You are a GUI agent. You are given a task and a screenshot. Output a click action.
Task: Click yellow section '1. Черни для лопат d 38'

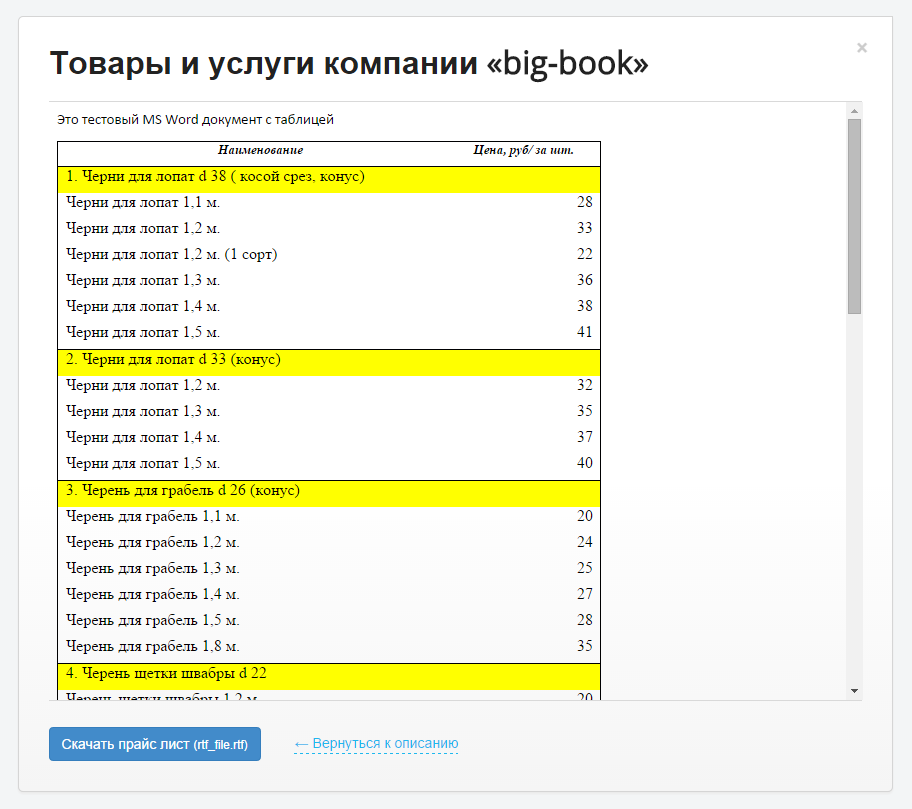click(x=215, y=177)
